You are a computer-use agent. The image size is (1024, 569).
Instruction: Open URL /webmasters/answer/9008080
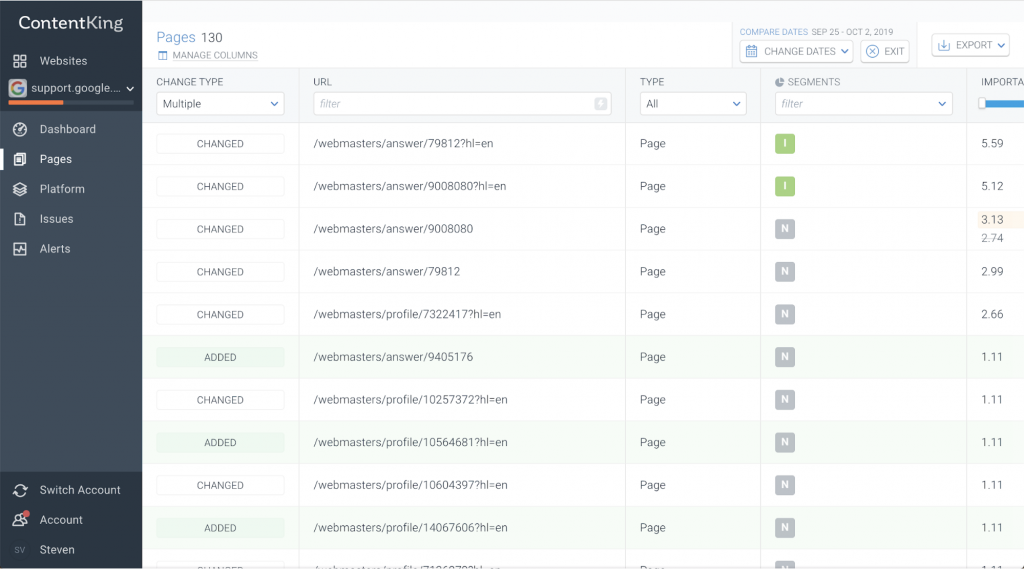tap(393, 229)
